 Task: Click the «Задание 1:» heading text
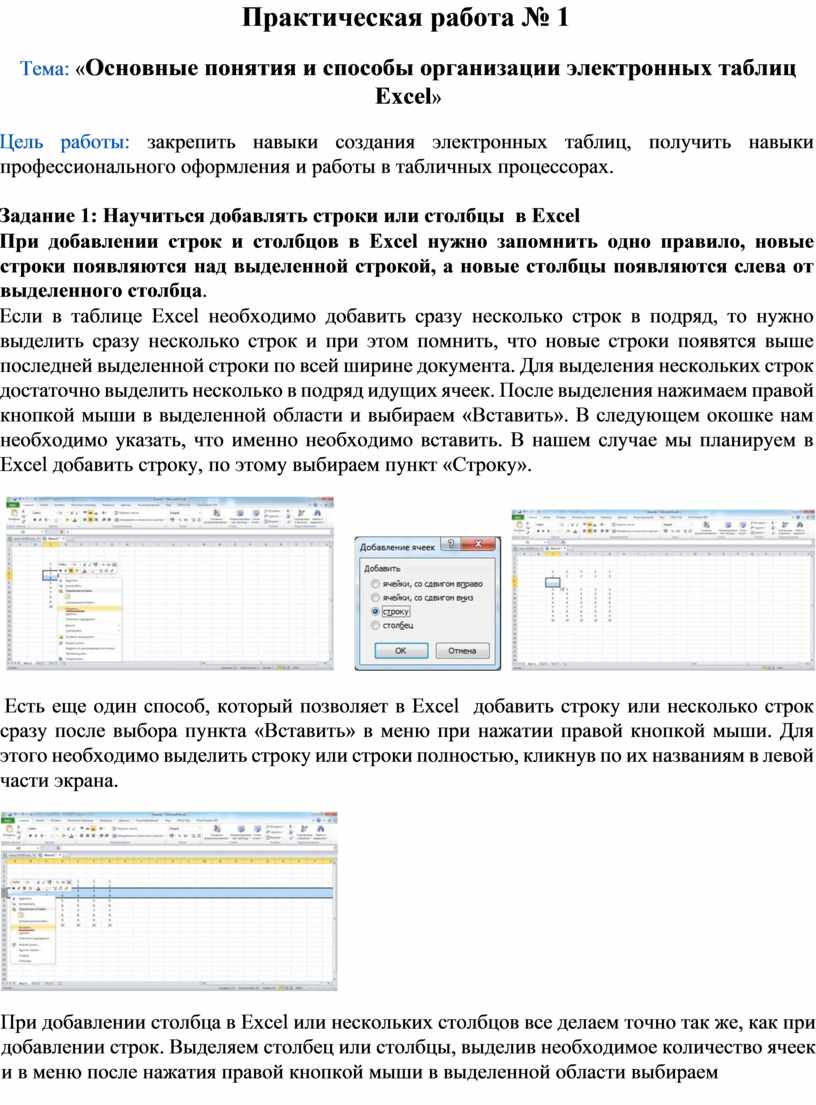(49, 216)
